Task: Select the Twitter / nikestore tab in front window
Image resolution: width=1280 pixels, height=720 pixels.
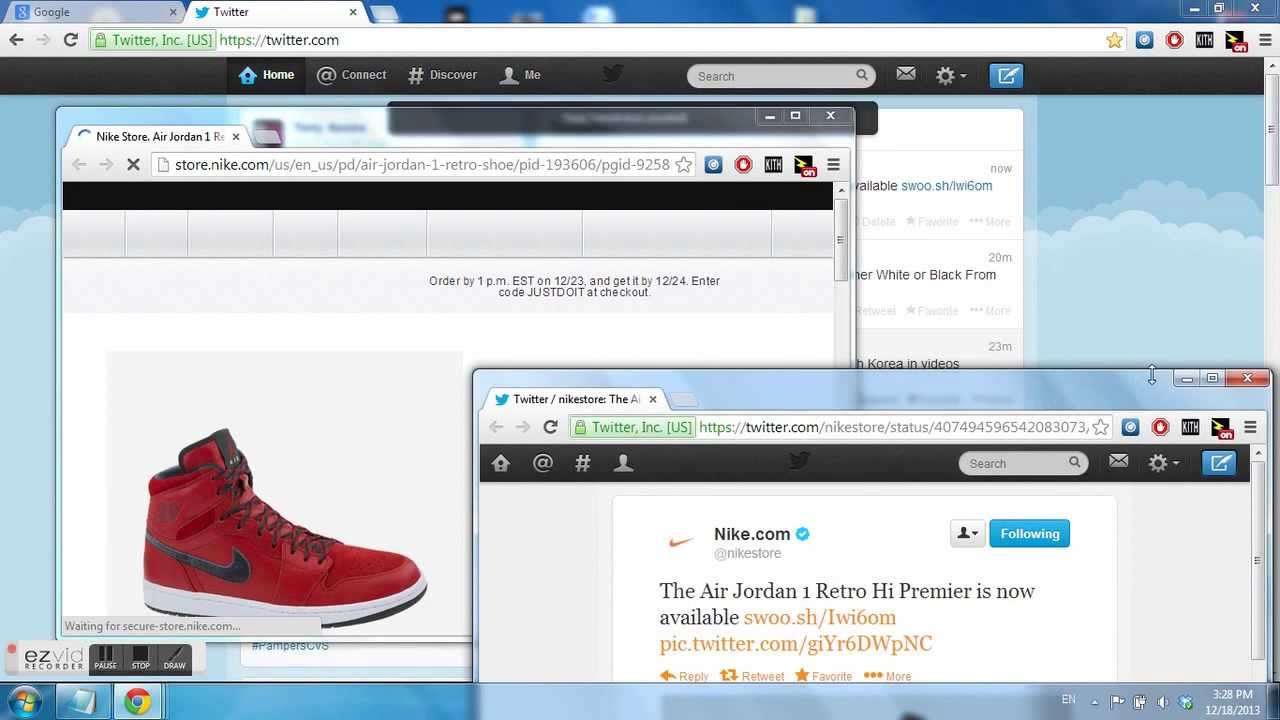Action: [575, 399]
